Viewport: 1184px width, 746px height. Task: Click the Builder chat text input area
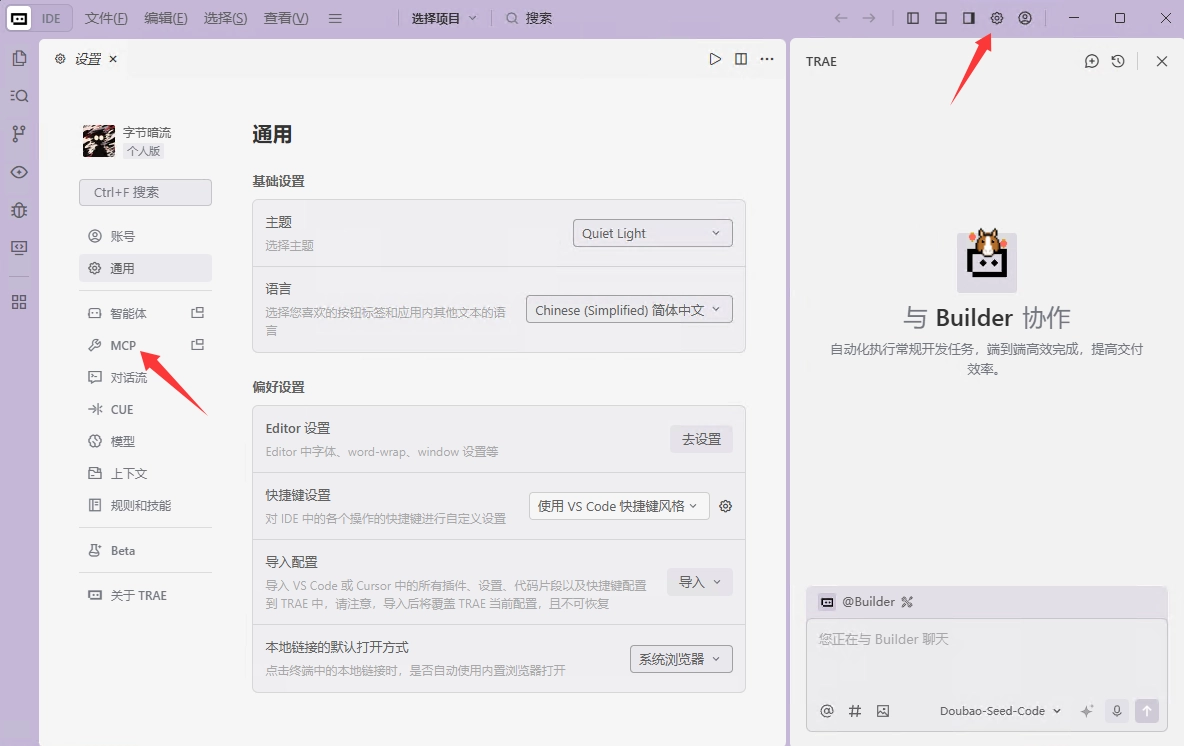pos(986,657)
